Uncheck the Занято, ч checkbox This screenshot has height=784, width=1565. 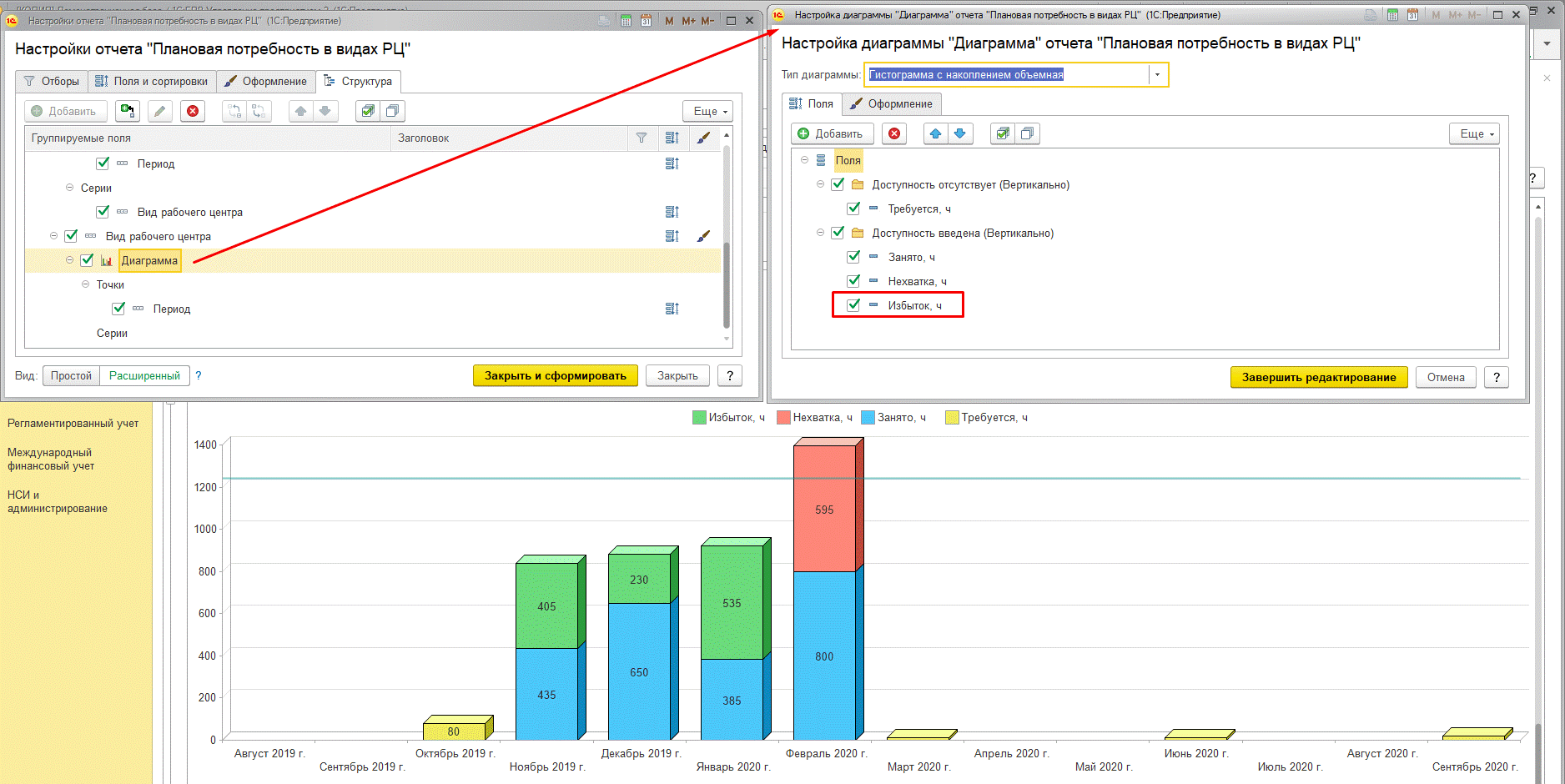click(x=853, y=257)
